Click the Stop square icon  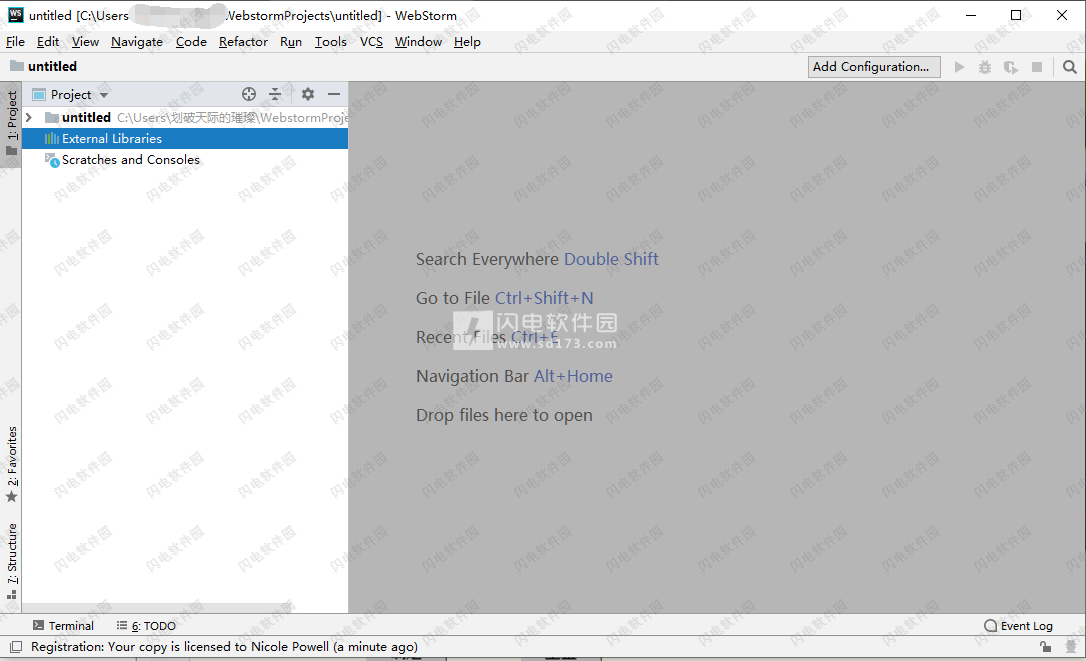[x=1037, y=67]
